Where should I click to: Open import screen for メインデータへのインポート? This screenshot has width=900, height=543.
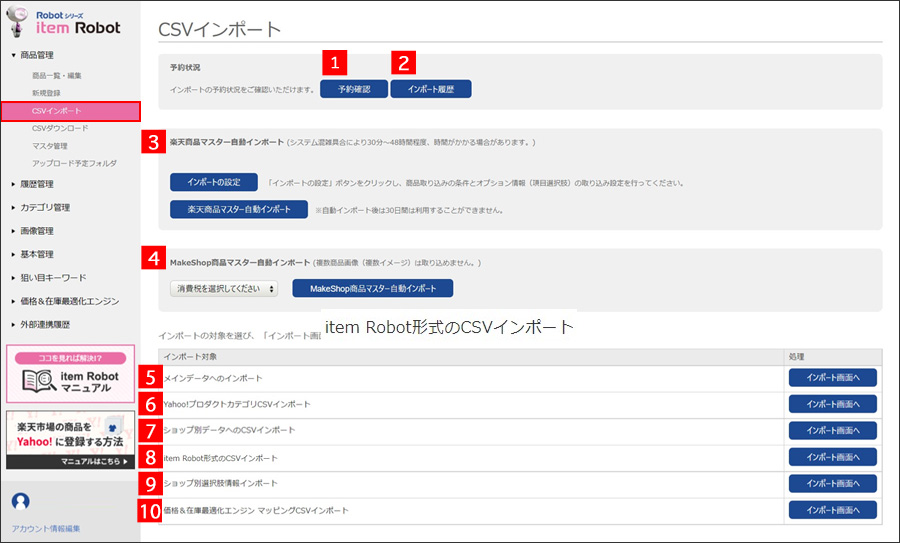coord(833,378)
